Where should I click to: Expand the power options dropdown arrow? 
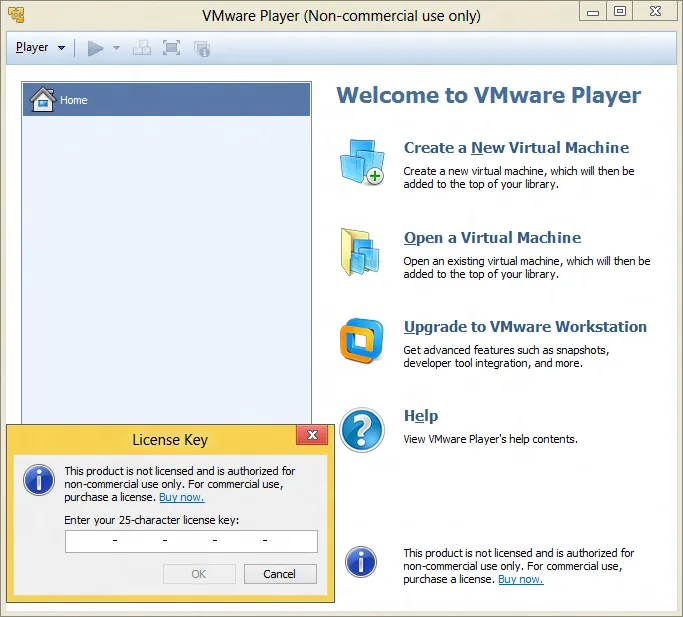(x=116, y=48)
